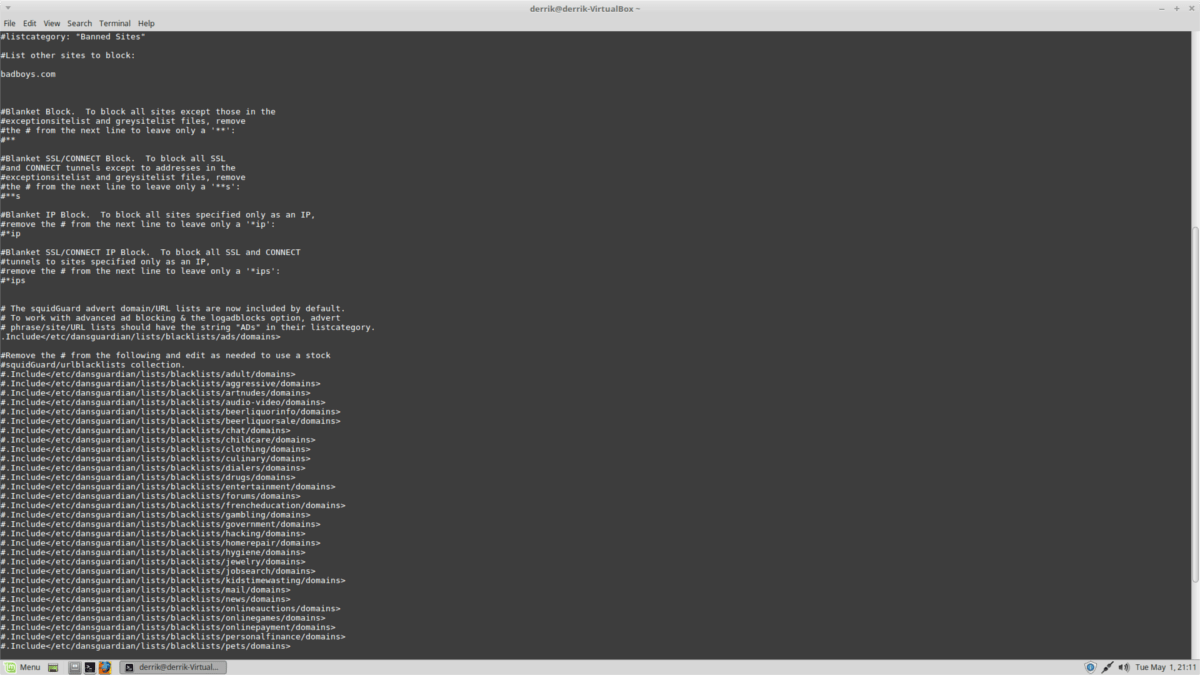Select the derrik@derrik-Virtual... taskbar window button
This screenshot has height=675, width=1200.
coord(173,667)
